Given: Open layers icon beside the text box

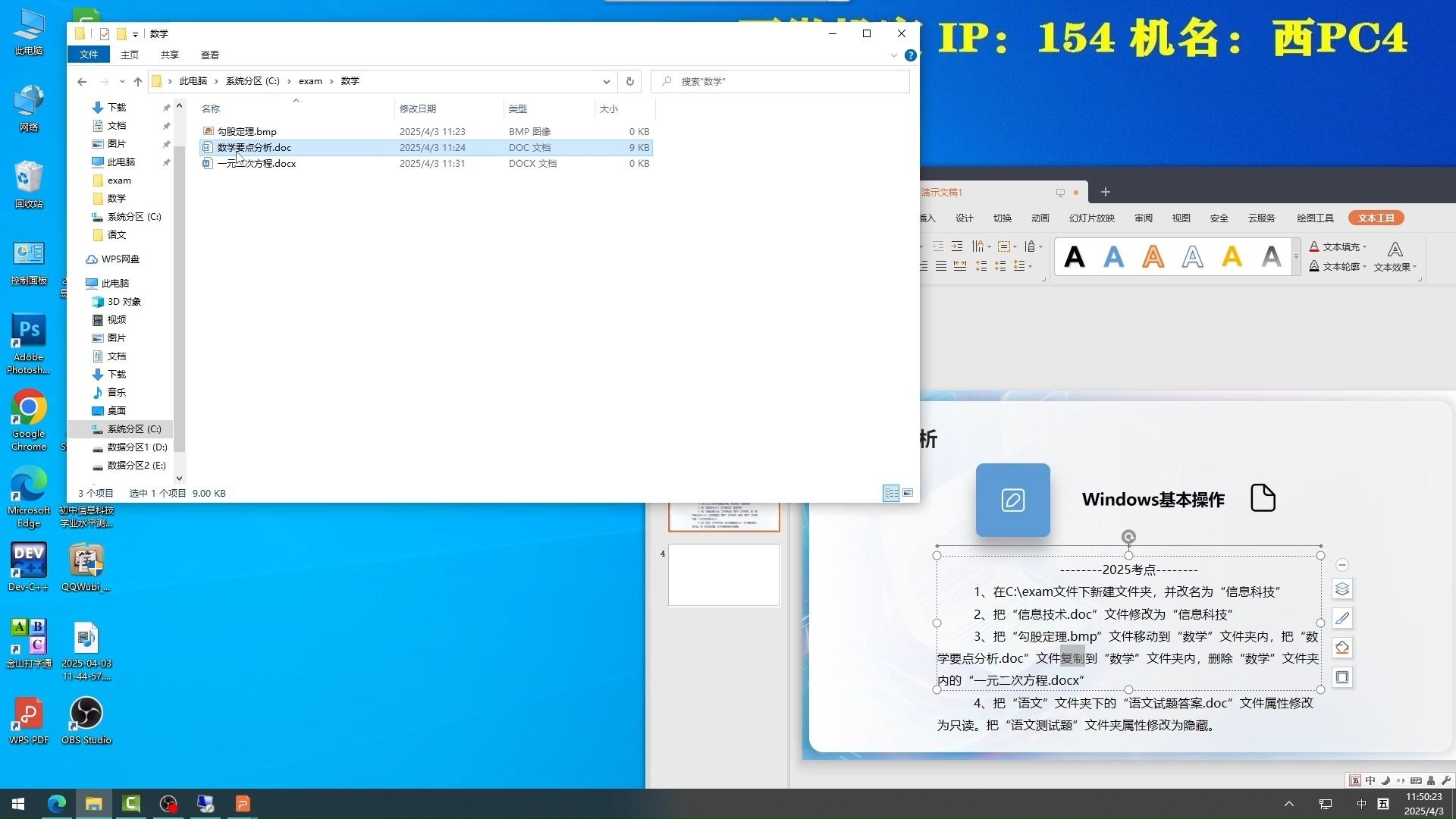Looking at the screenshot, I should [x=1342, y=589].
